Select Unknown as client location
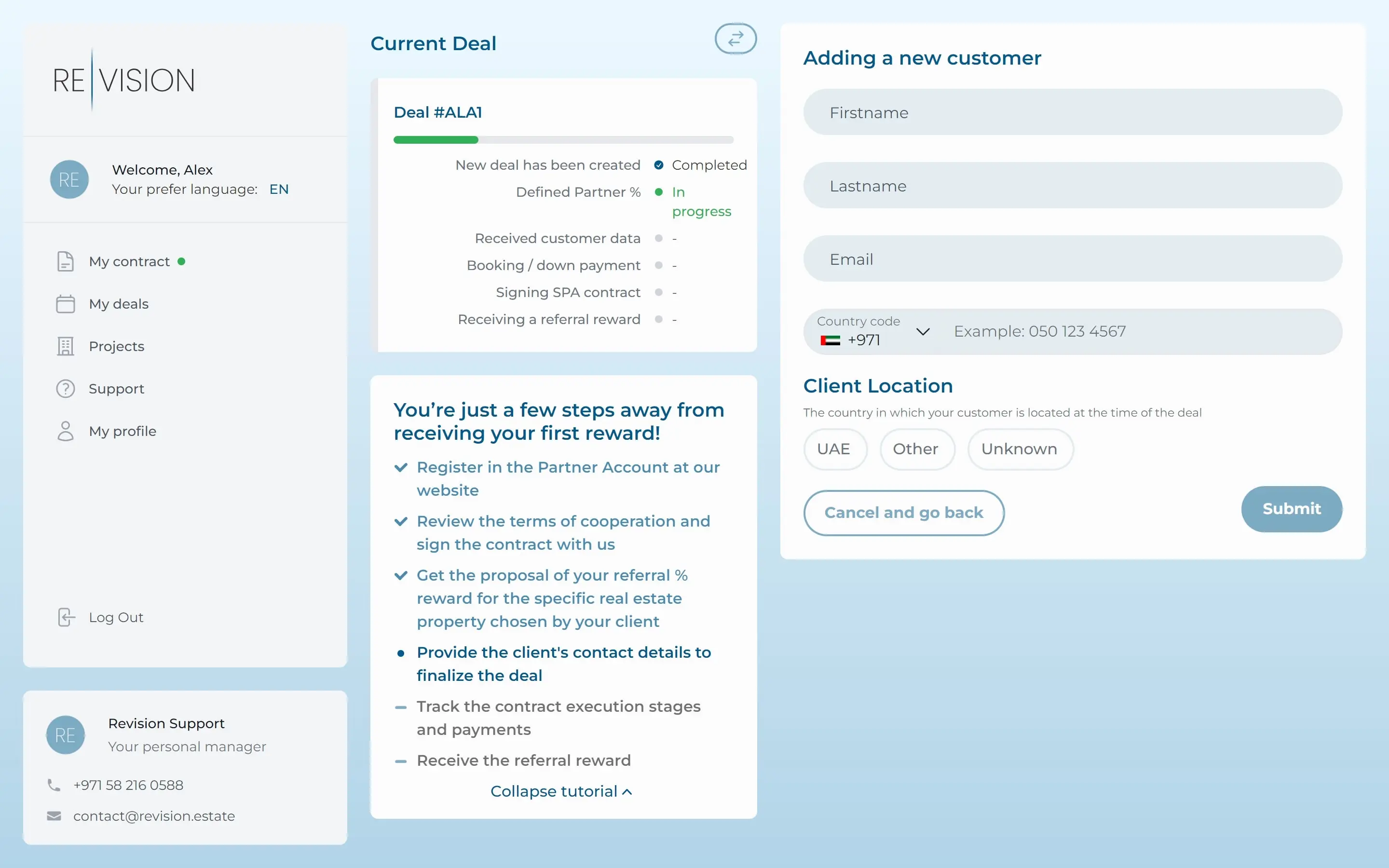1389x868 pixels. (x=1020, y=449)
